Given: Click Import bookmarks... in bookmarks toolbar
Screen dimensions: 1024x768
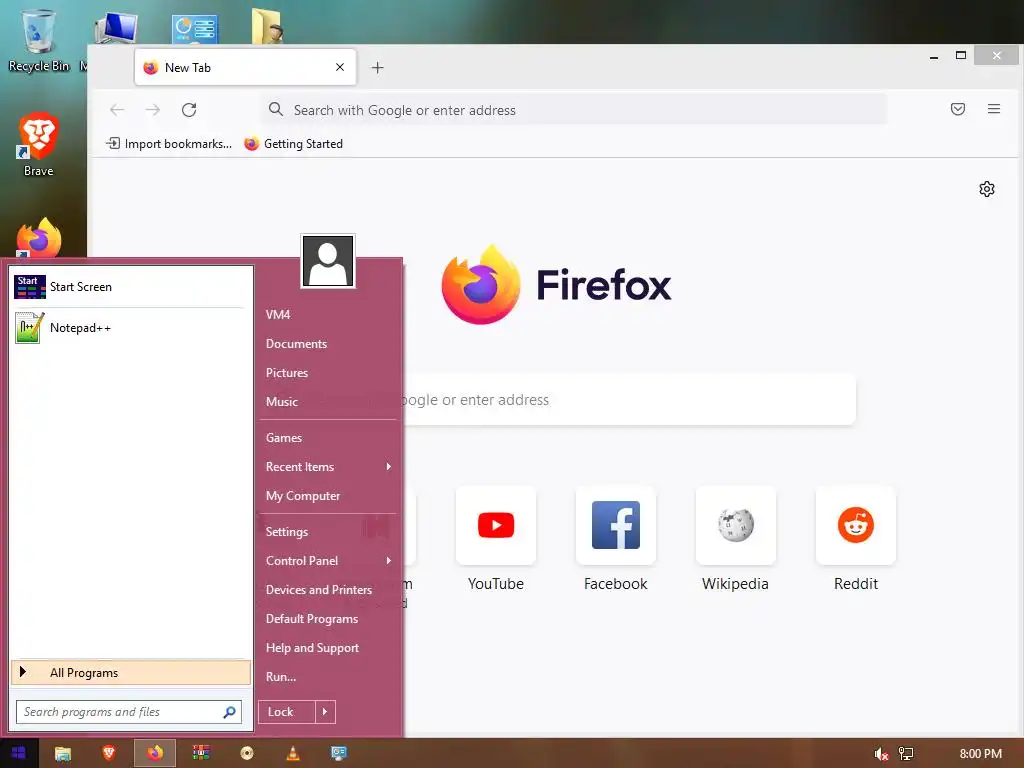Looking at the screenshot, I should click(x=169, y=144).
